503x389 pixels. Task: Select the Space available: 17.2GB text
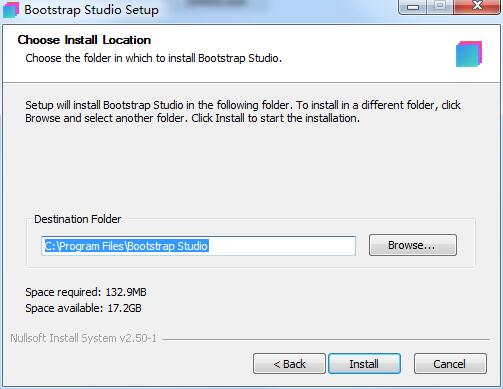[x=83, y=308]
